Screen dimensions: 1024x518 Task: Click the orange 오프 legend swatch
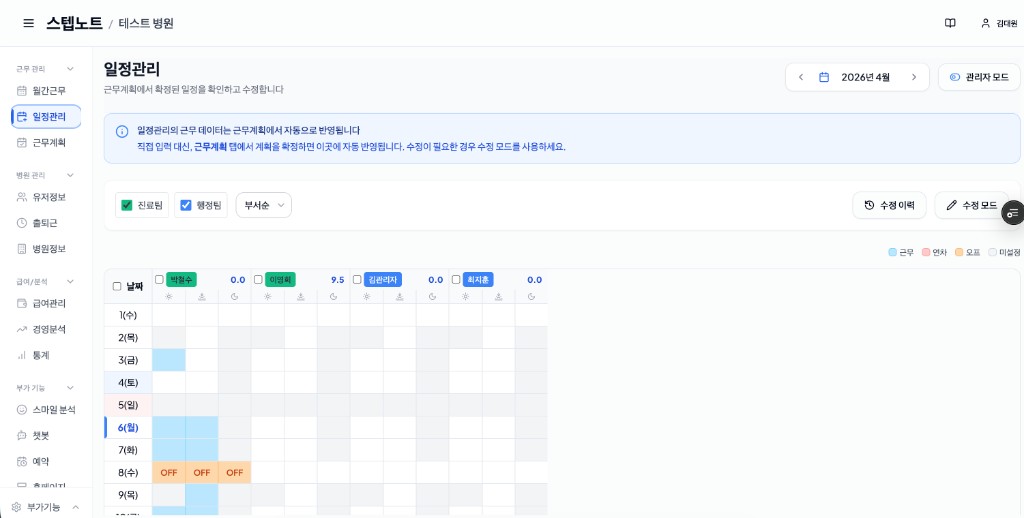click(959, 252)
